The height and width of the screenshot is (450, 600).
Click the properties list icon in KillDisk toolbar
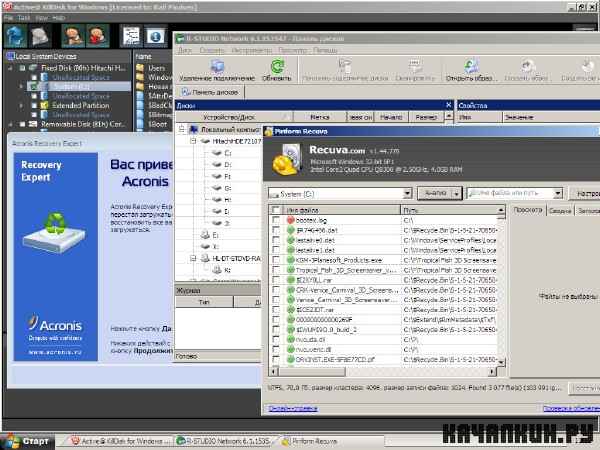(131, 36)
